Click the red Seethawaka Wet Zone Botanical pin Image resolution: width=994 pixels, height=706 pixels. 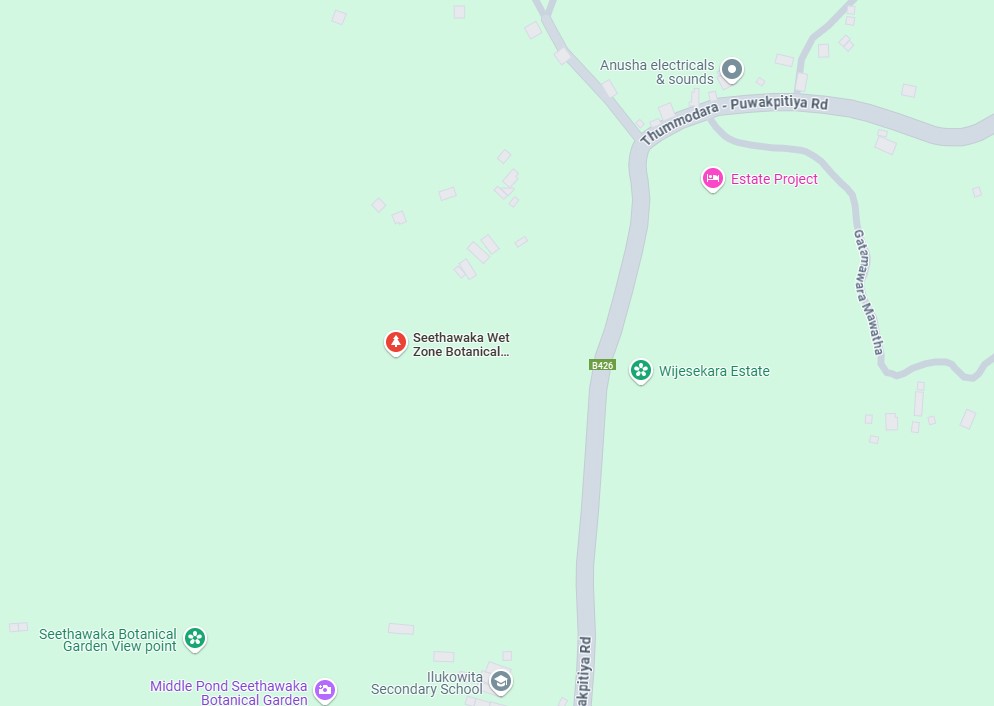[396, 343]
